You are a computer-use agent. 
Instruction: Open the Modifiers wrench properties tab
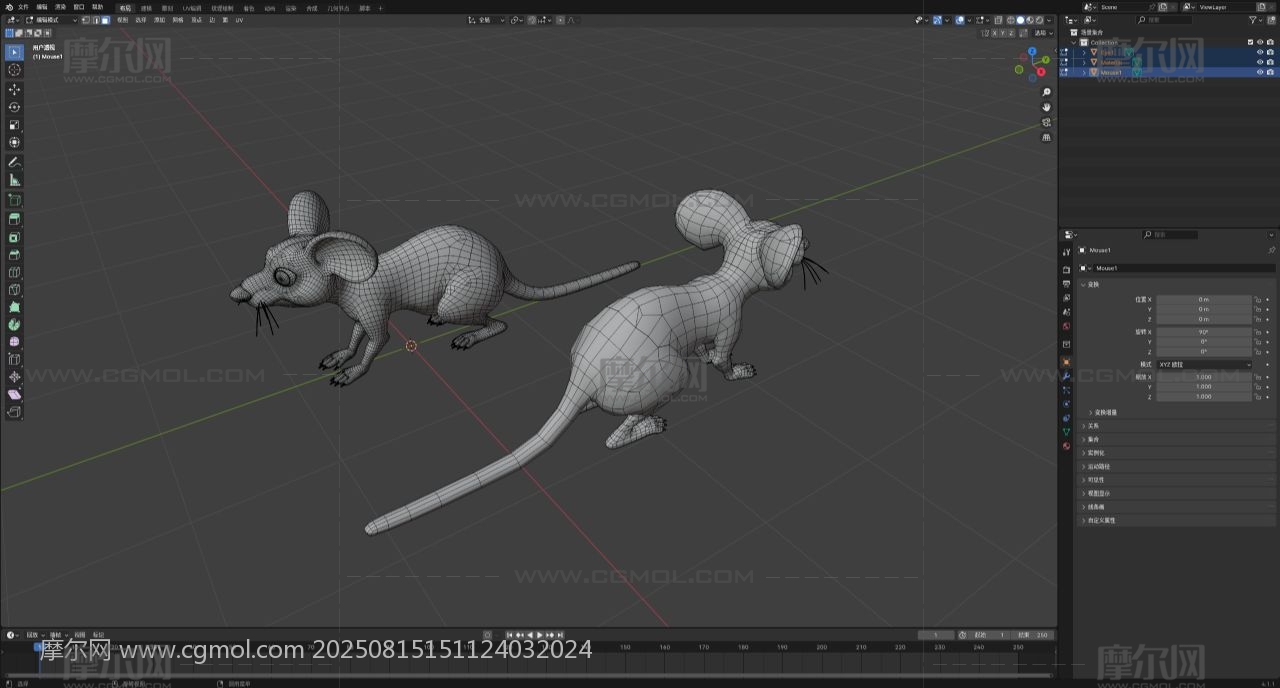[1066, 375]
